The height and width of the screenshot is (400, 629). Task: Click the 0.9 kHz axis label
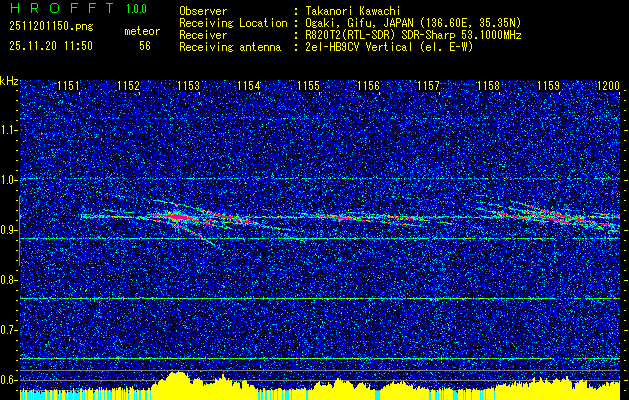coord(9,230)
